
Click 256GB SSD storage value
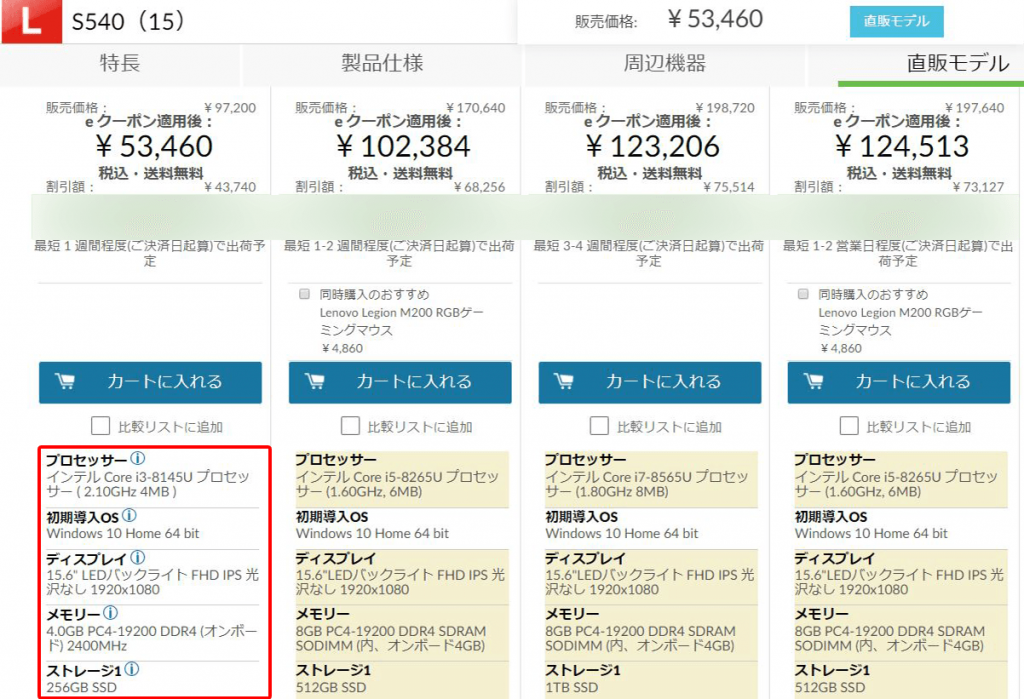82,687
